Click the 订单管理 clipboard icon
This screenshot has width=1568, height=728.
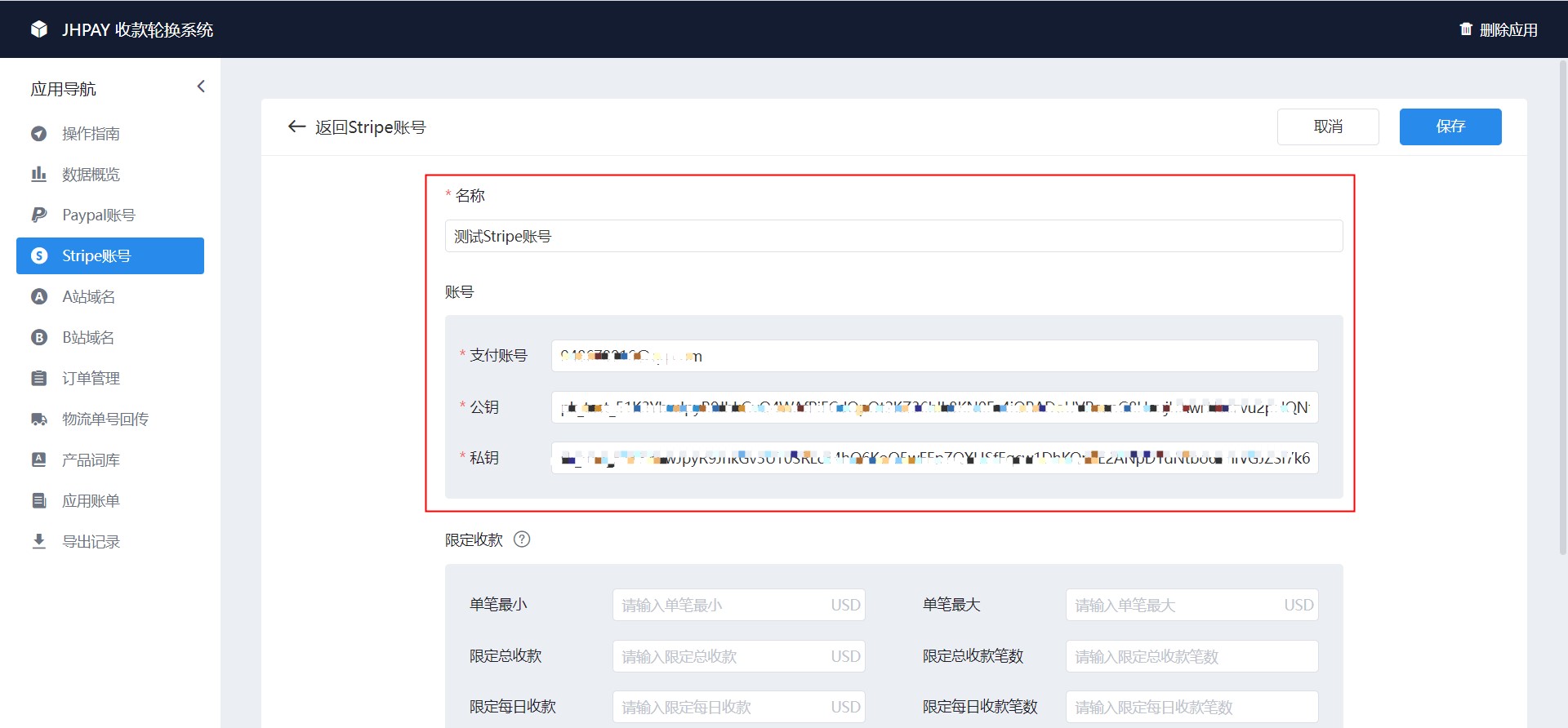pos(38,378)
